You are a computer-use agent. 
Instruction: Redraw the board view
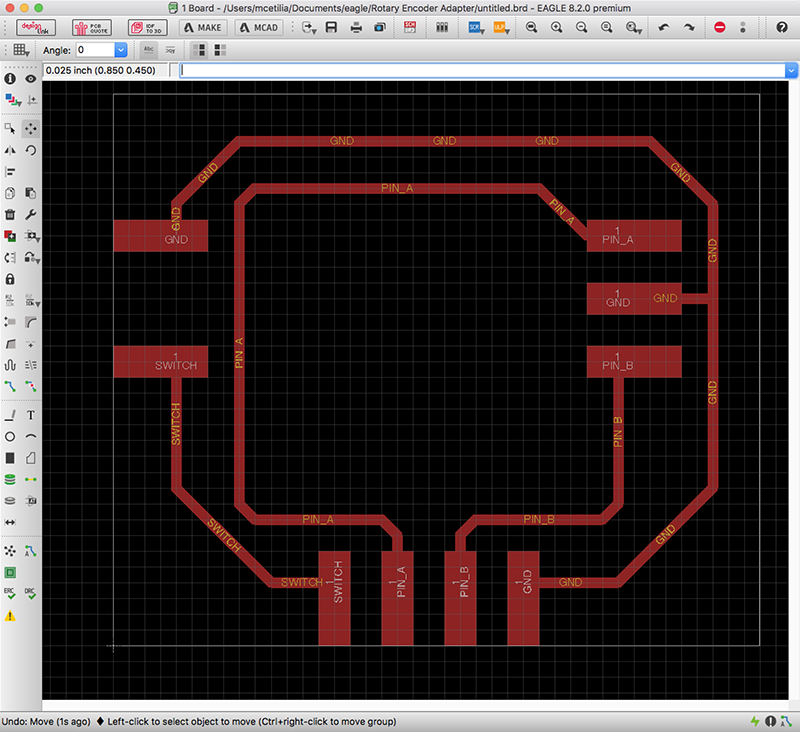606,28
